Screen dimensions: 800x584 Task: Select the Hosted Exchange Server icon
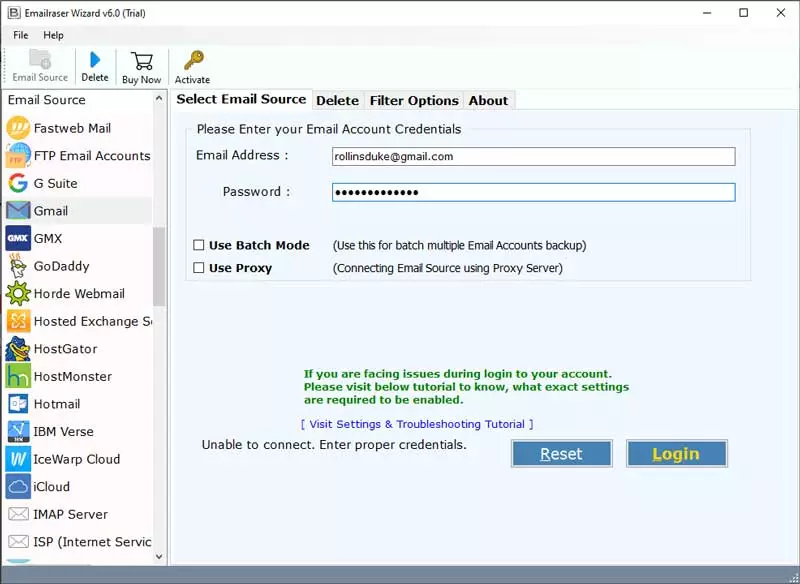click(18, 321)
